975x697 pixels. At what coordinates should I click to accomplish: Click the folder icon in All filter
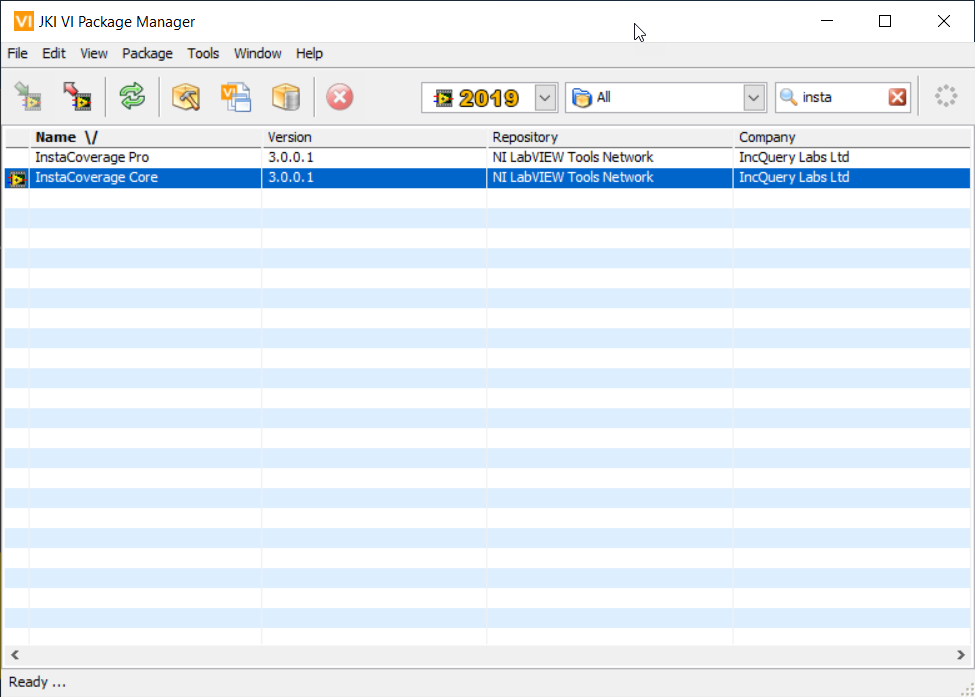[581, 98]
